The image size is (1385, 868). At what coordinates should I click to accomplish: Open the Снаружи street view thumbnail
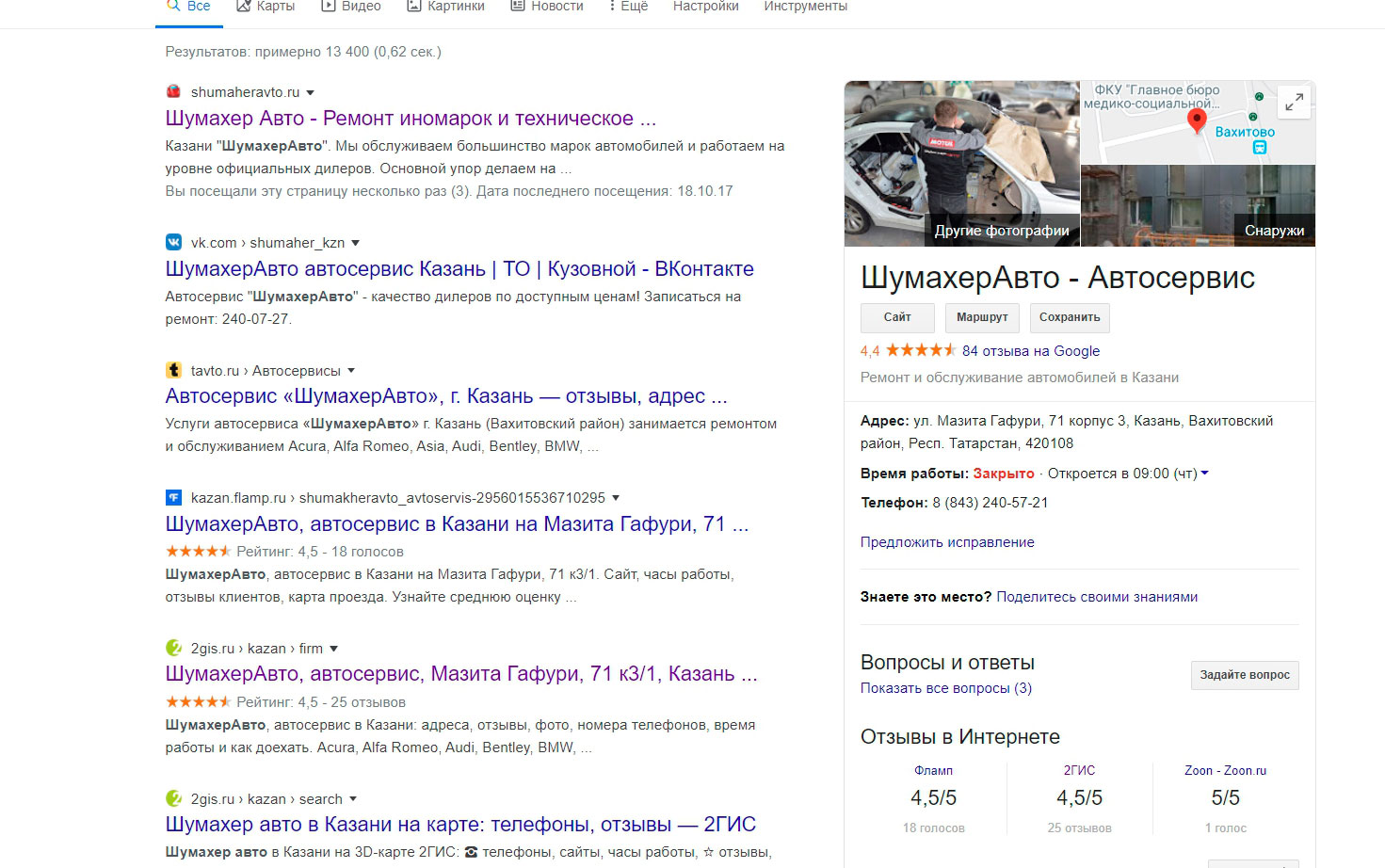click(x=1198, y=205)
